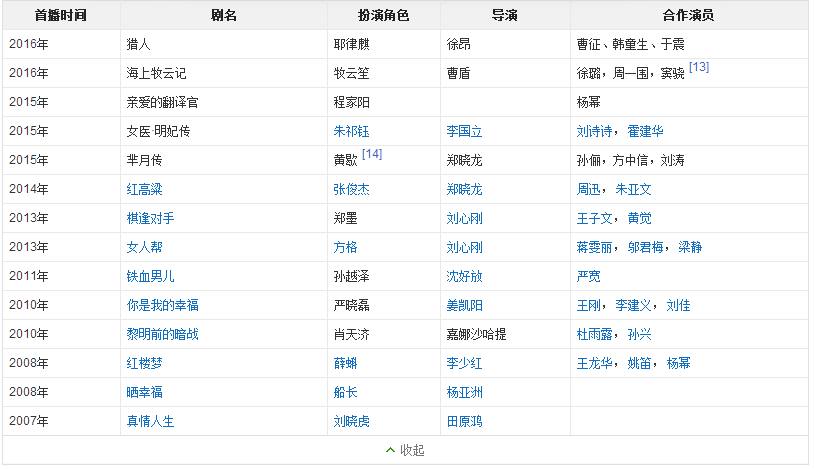Click the 薛蟠 role link

click(x=346, y=364)
